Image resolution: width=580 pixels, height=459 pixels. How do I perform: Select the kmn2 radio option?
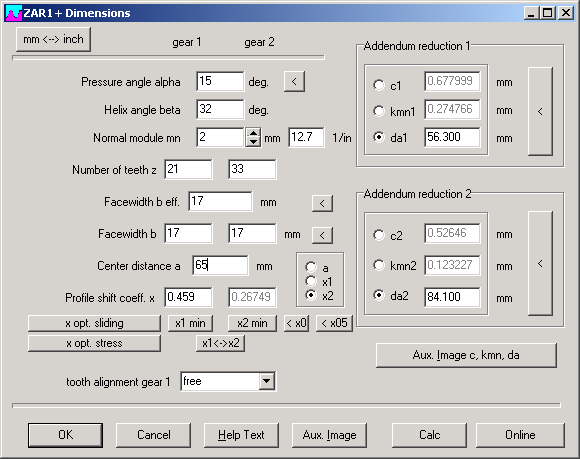click(378, 265)
